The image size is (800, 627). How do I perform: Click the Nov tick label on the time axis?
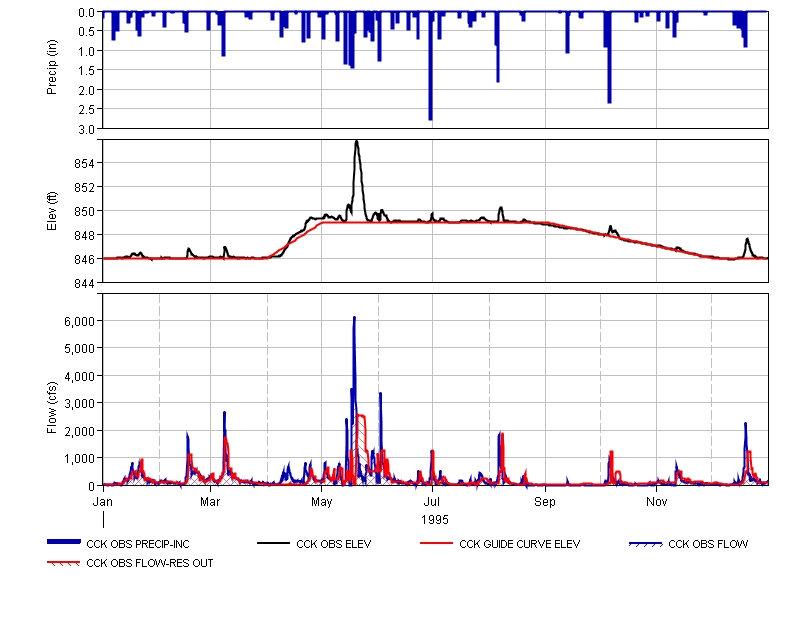[x=656, y=500]
